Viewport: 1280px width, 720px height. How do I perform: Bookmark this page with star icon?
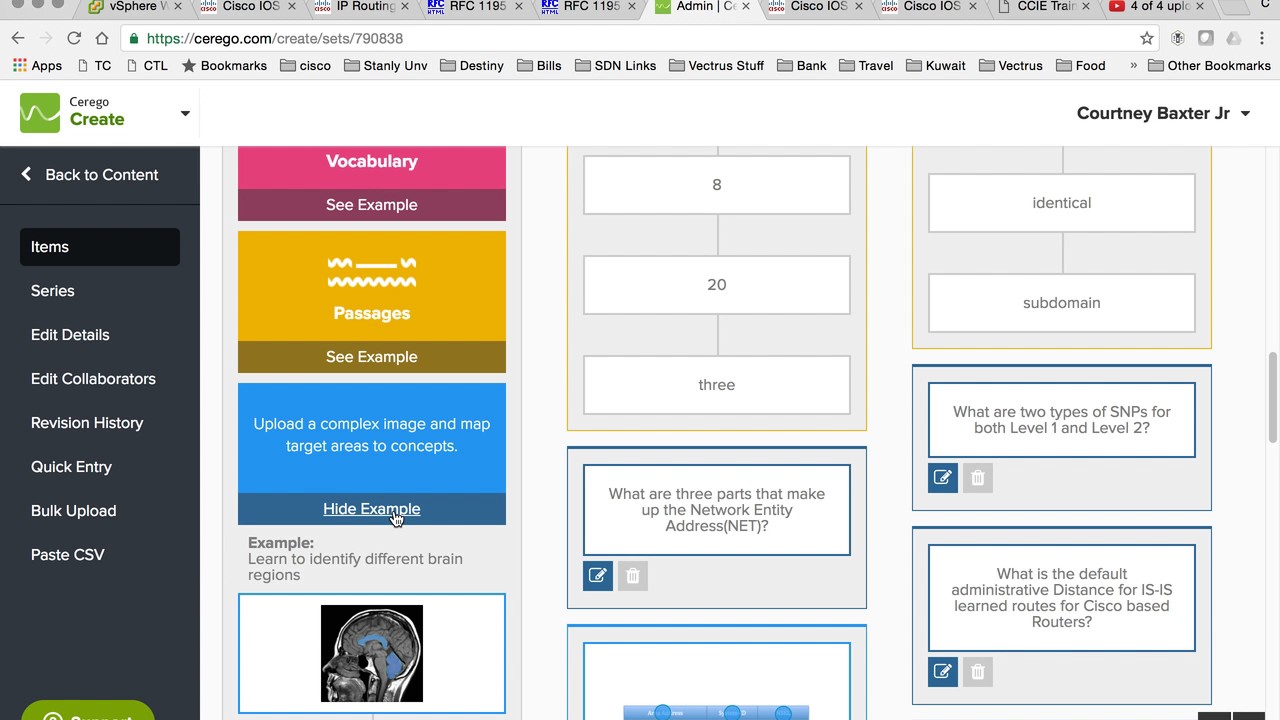[1147, 38]
